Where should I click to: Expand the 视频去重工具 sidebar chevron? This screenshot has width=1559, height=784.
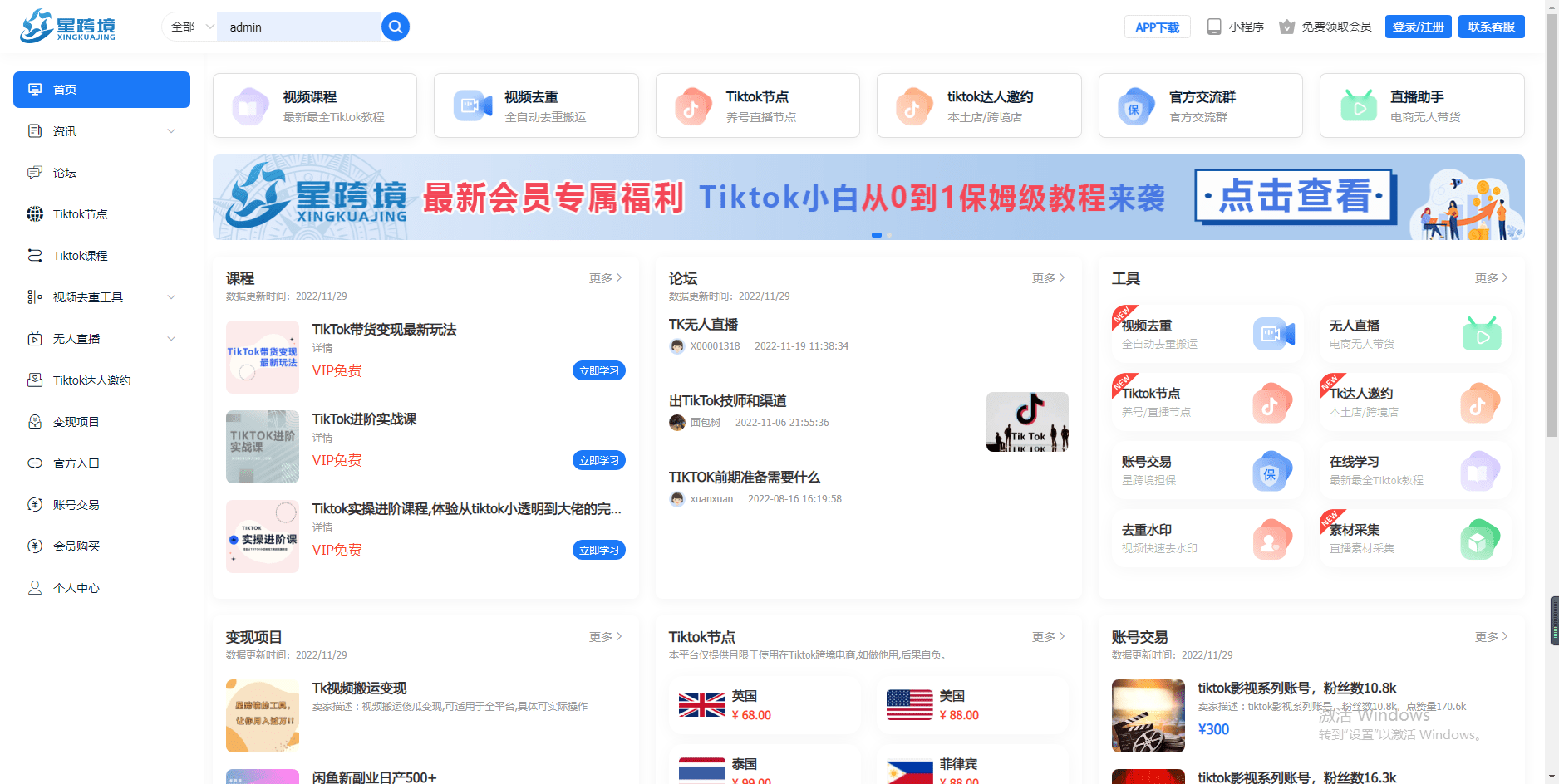tap(171, 297)
